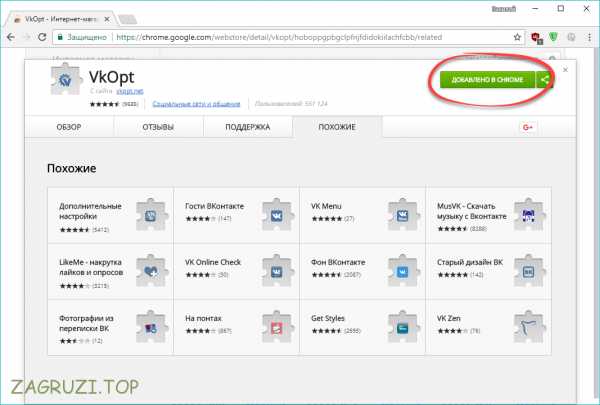Select the ПОХОЖИЕ tab
This screenshot has width=600, height=405.
coord(337,127)
